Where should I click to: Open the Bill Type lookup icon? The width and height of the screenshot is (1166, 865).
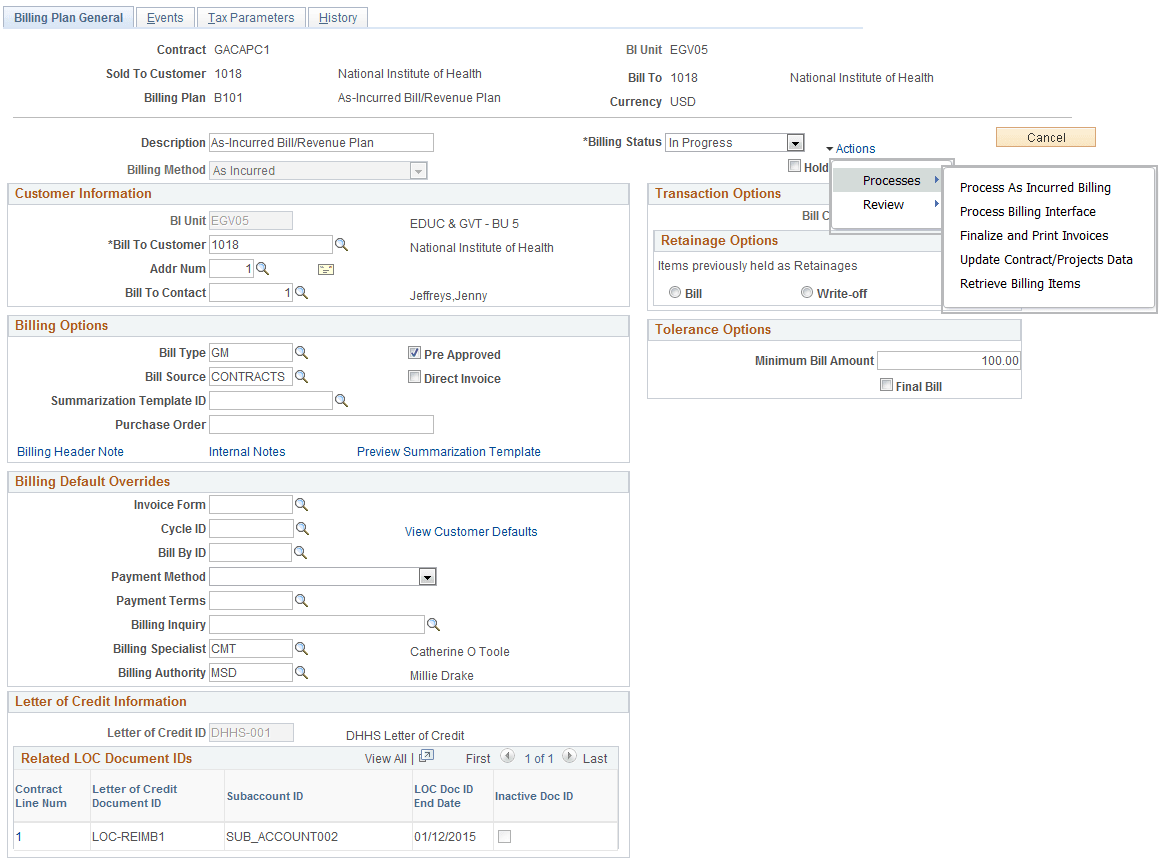point(301,352)
